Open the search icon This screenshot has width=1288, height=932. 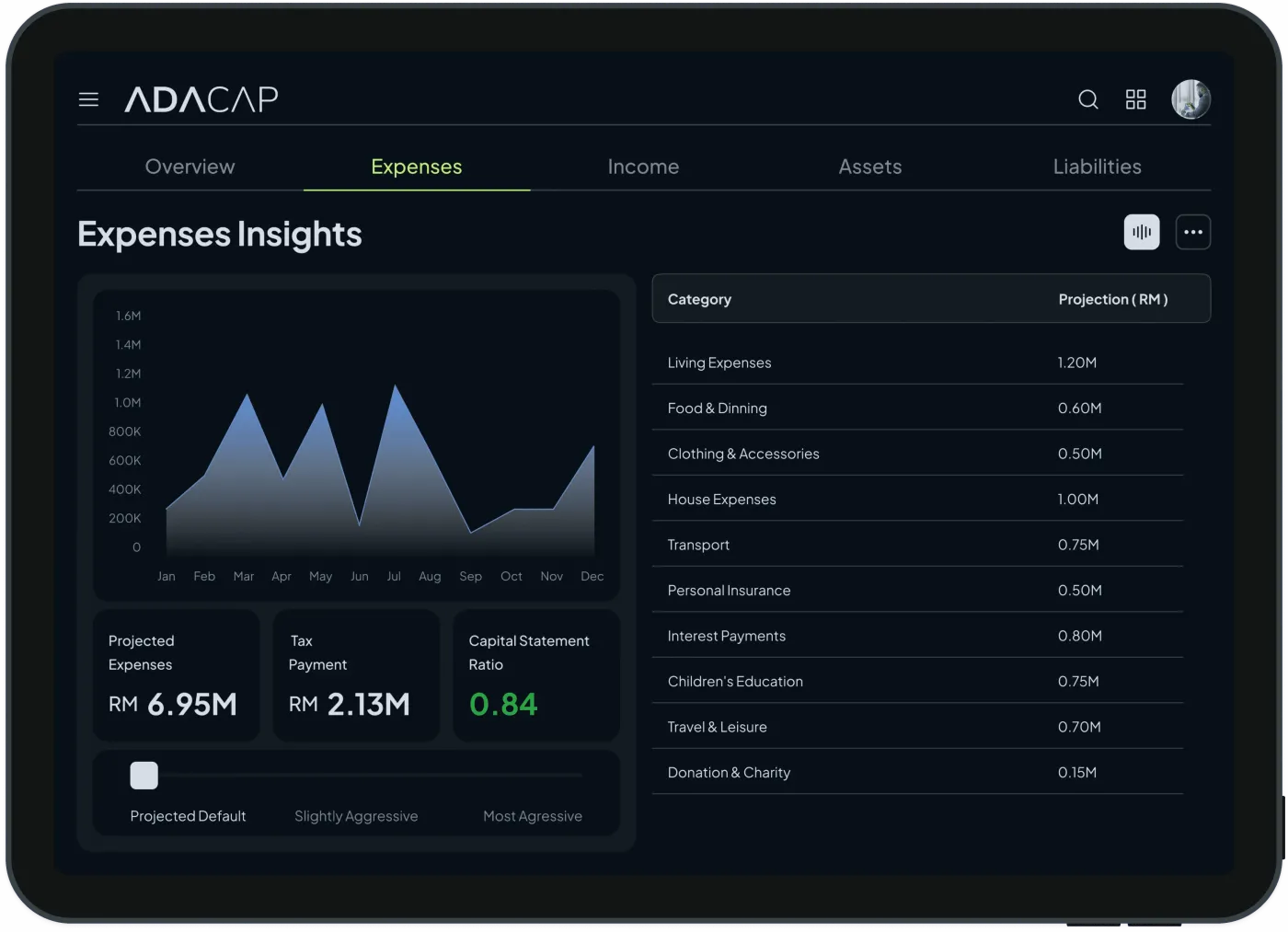pos(1088,99)
